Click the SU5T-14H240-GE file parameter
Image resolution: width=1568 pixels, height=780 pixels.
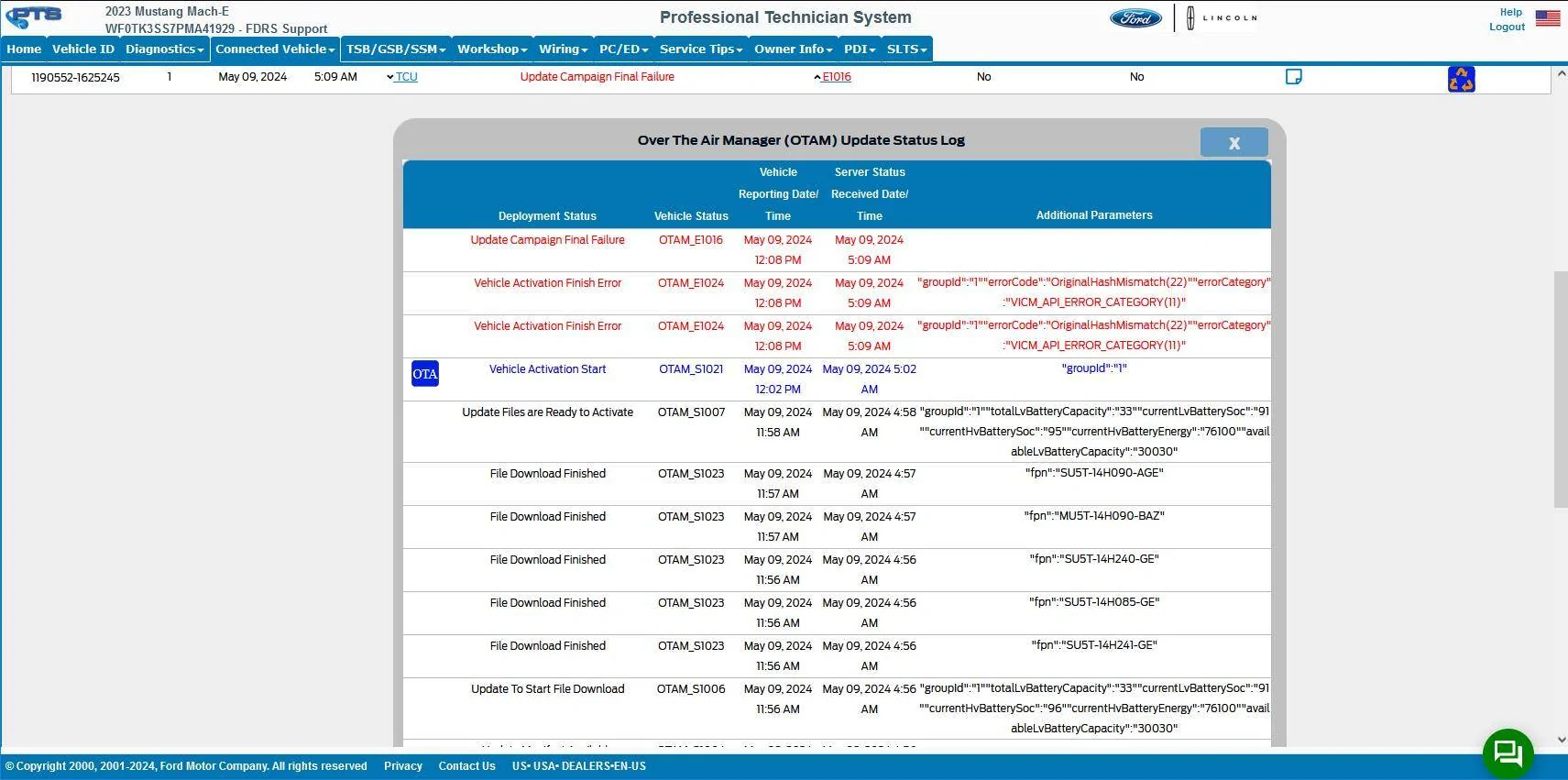[x=1094, y=559]
